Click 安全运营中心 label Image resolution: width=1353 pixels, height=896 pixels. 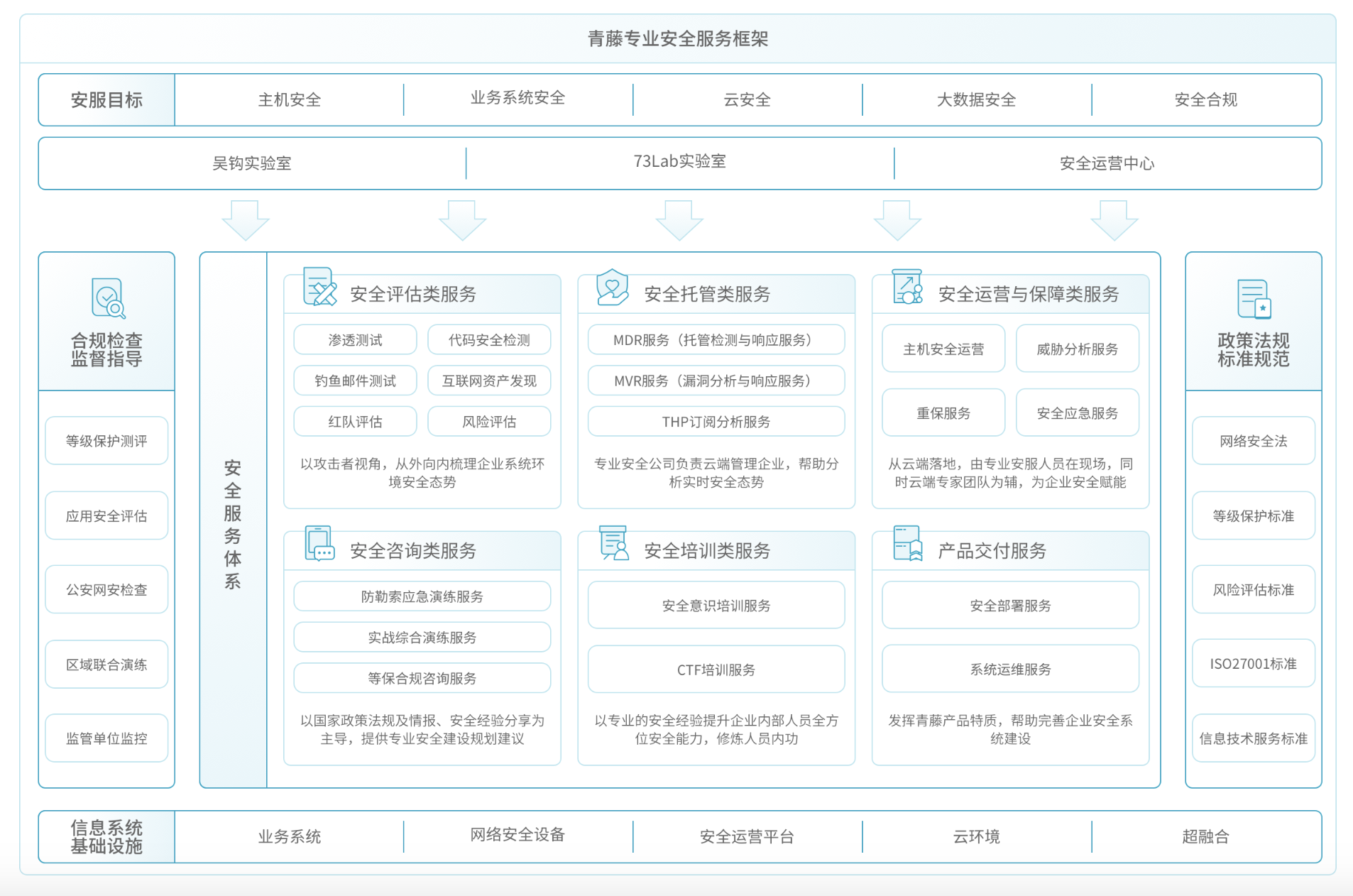[1107, 163]
